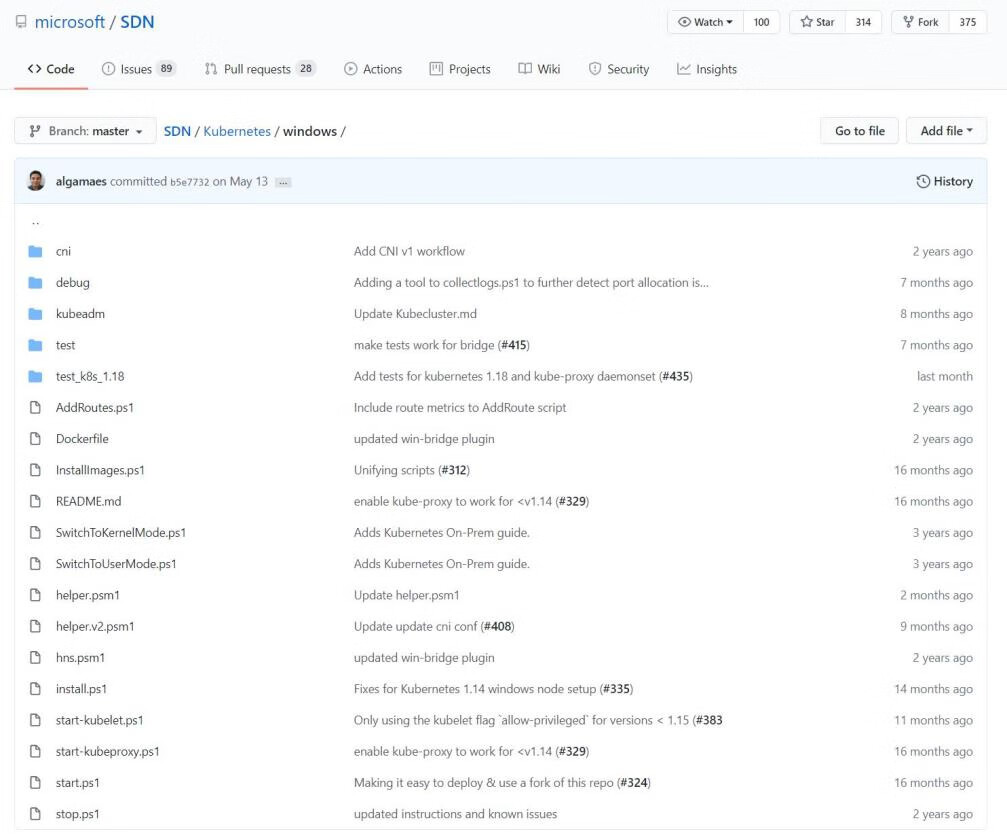The width and height of the screenshot is (1007, 836).
Task: Click the test_k8s_1.18 folder icon
Action: coord(36,377)
